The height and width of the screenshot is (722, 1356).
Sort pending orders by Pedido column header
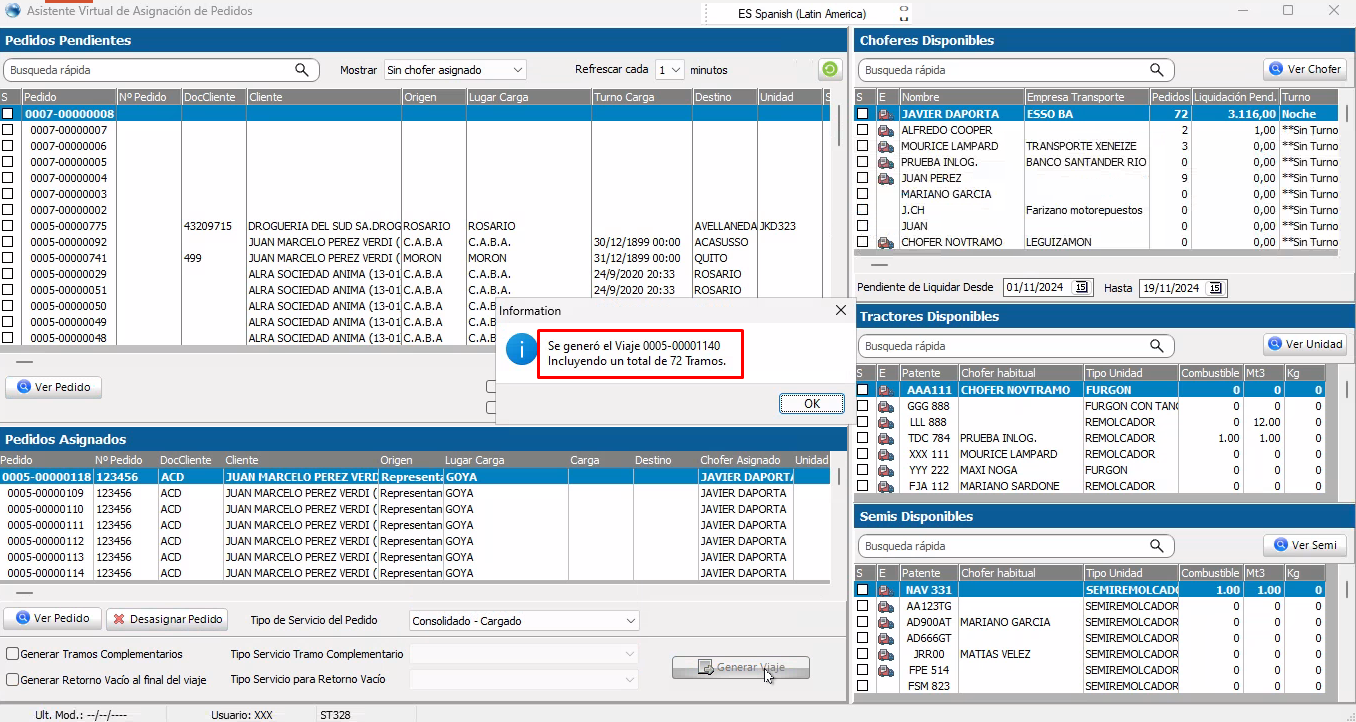[68, 97]
